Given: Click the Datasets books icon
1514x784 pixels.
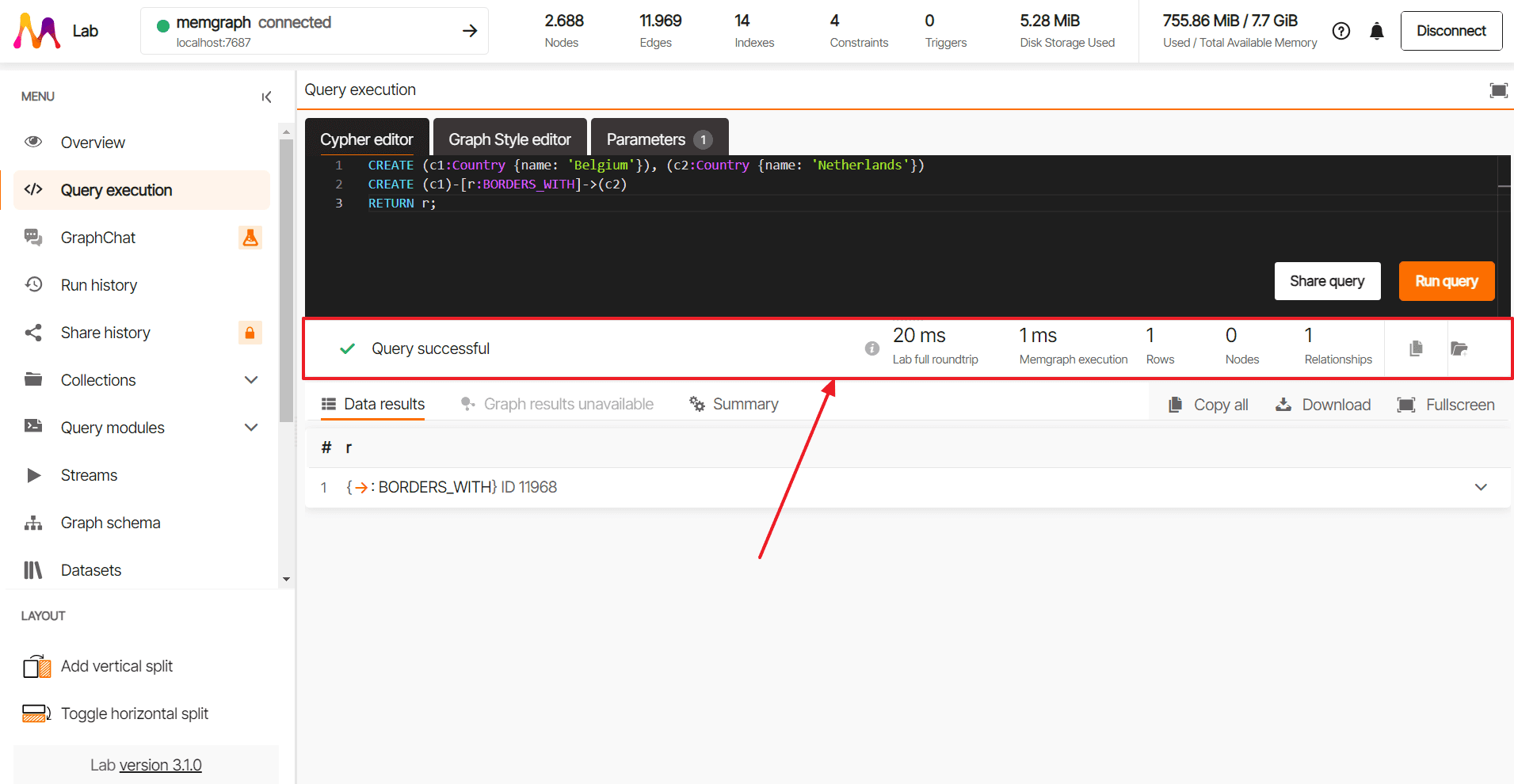Looking at the screenshot, I should pyautogui.click(x=33, y=570).
